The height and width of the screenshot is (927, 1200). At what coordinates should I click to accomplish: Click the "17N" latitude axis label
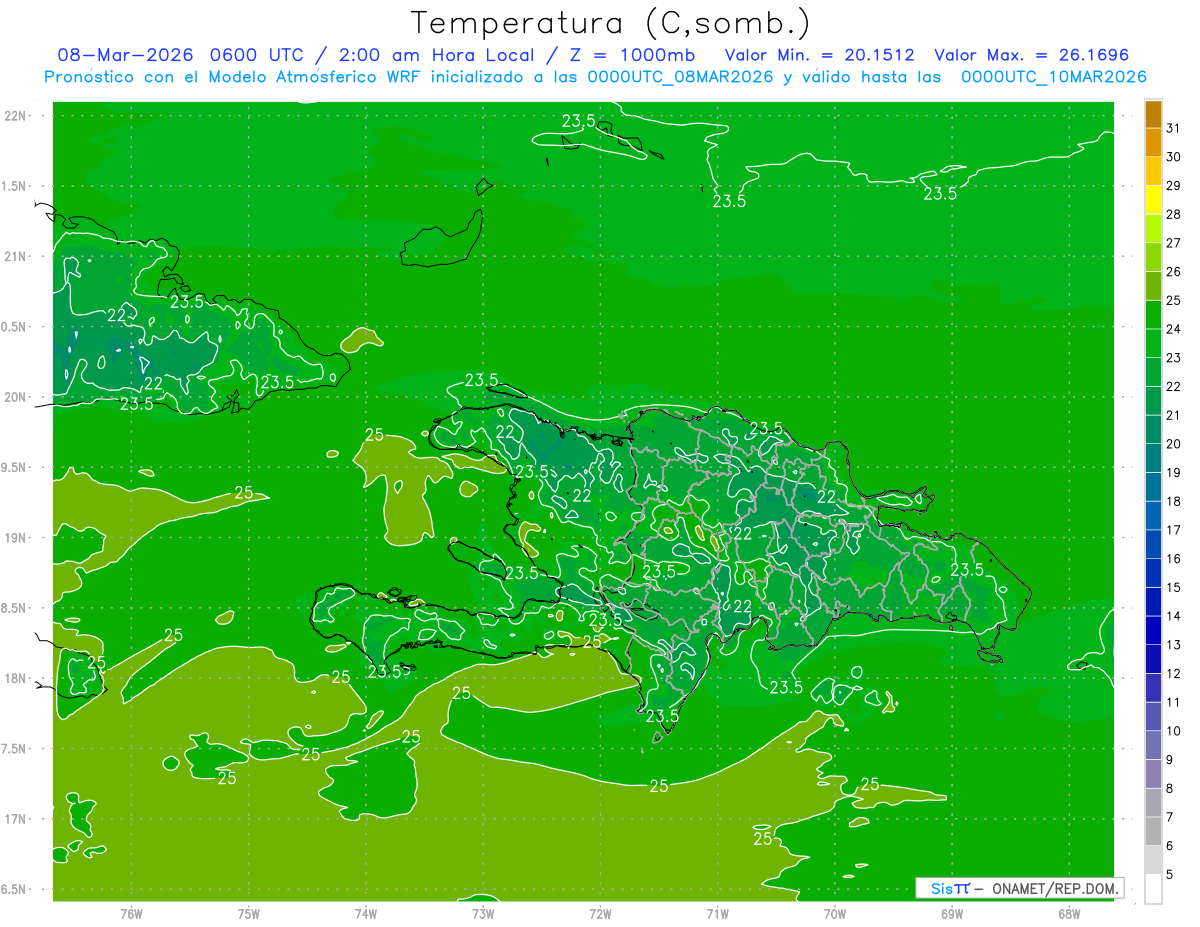[x=15, y=819]
